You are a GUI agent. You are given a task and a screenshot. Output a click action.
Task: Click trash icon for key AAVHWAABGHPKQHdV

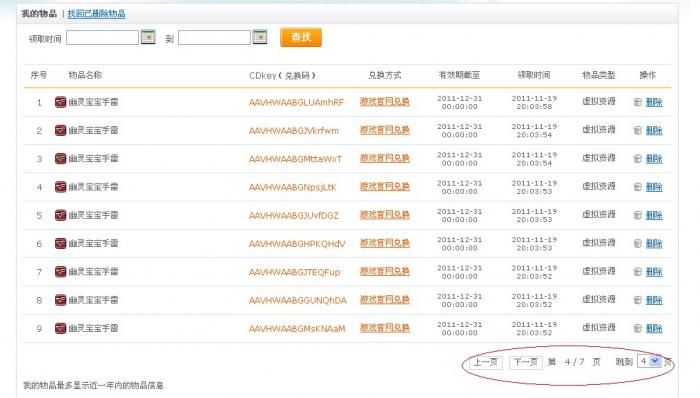[638, 243]
